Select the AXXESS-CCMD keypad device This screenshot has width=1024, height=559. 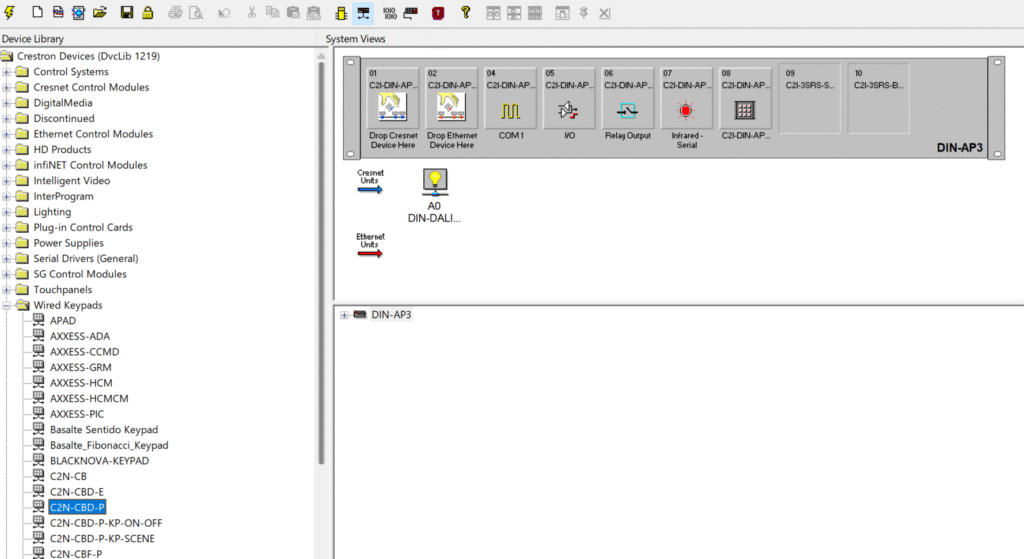click(84, 352)
